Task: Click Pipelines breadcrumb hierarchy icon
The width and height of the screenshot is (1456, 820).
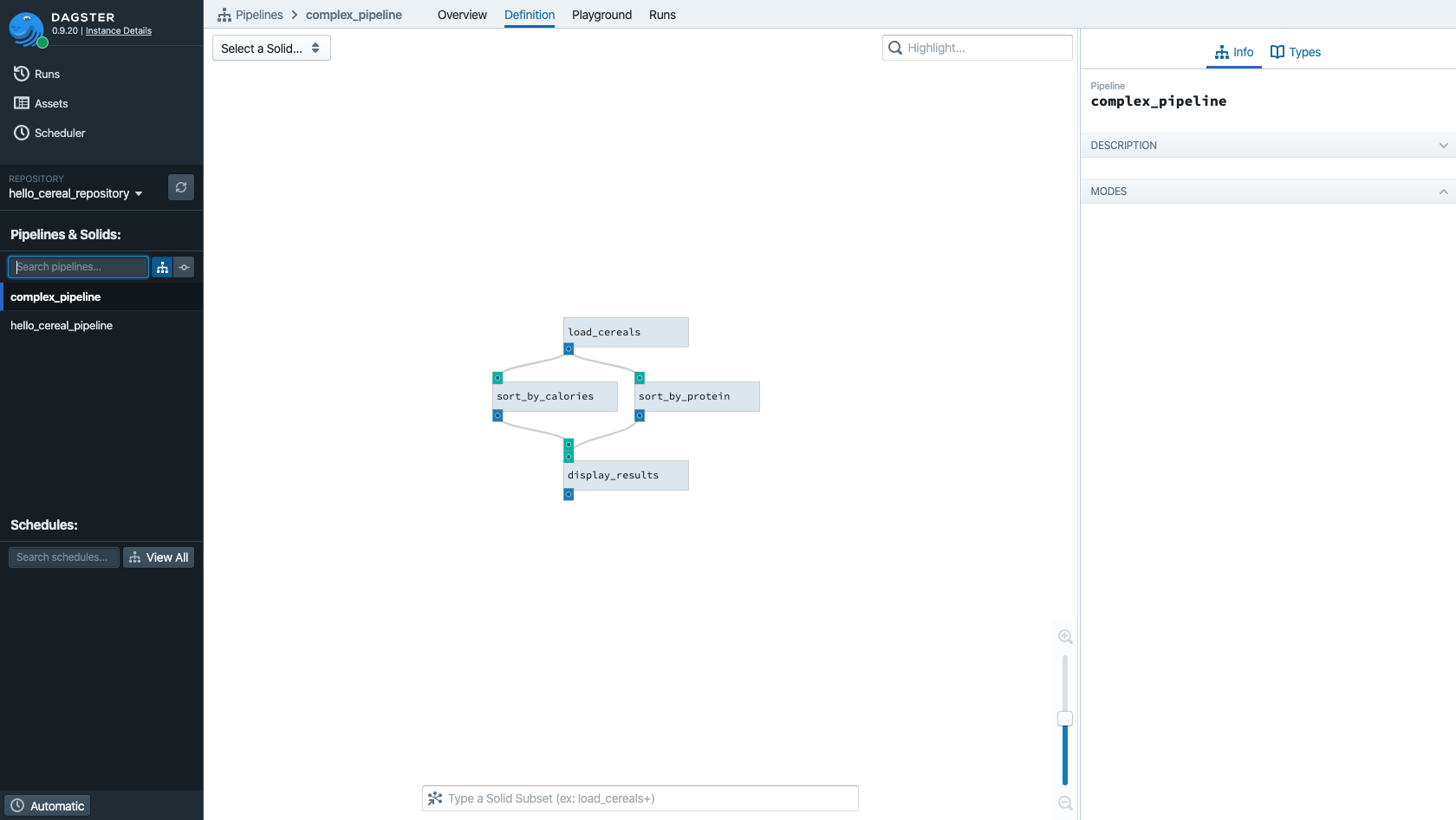Action: (x=224, y=15)
